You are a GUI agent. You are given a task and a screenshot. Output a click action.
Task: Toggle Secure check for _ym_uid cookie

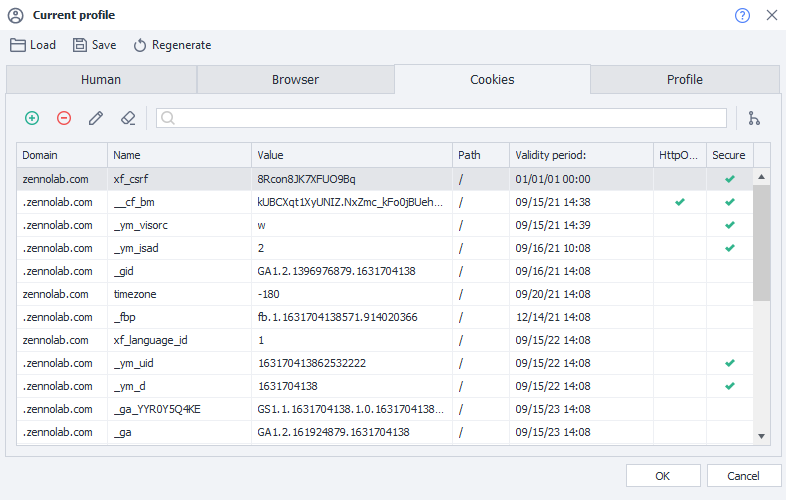pos(729,363)
